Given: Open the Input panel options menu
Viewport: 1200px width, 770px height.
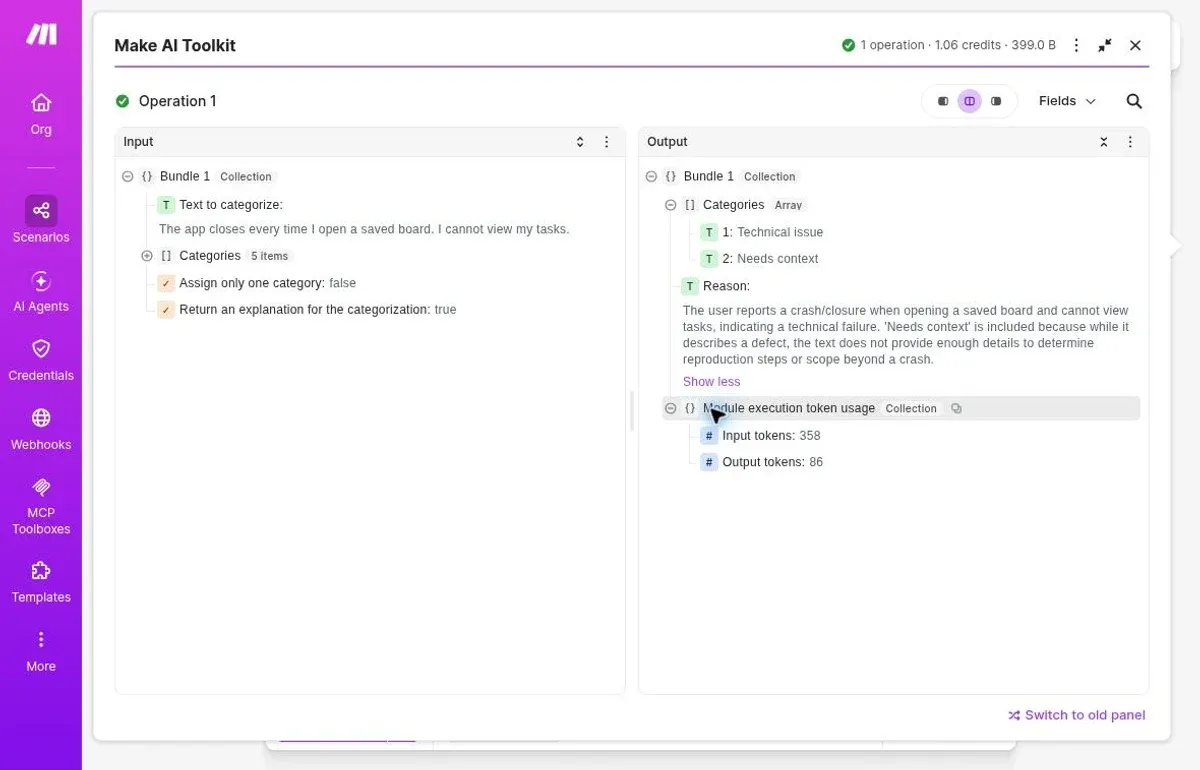Looking at the screenshot, I should [606, 142].
